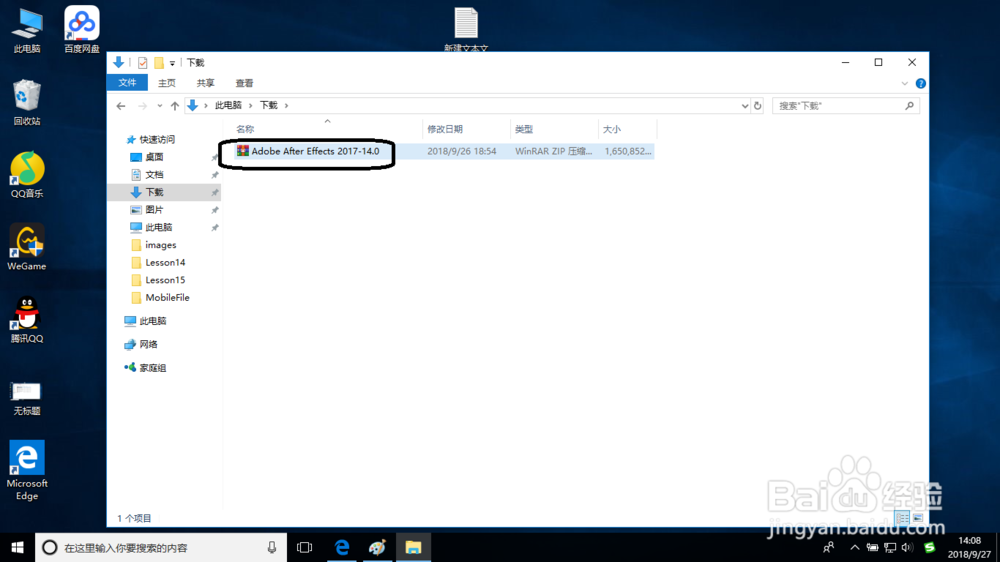Switch to the 主页 ribbon tab
The width and height of the screenshot is (1000, 562).
click(167, 83)
